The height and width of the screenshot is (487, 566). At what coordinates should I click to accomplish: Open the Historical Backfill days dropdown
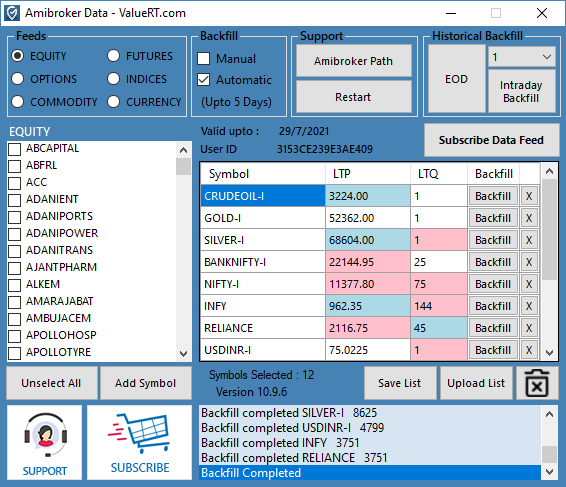pyautogui.click(x=522, y=57)
